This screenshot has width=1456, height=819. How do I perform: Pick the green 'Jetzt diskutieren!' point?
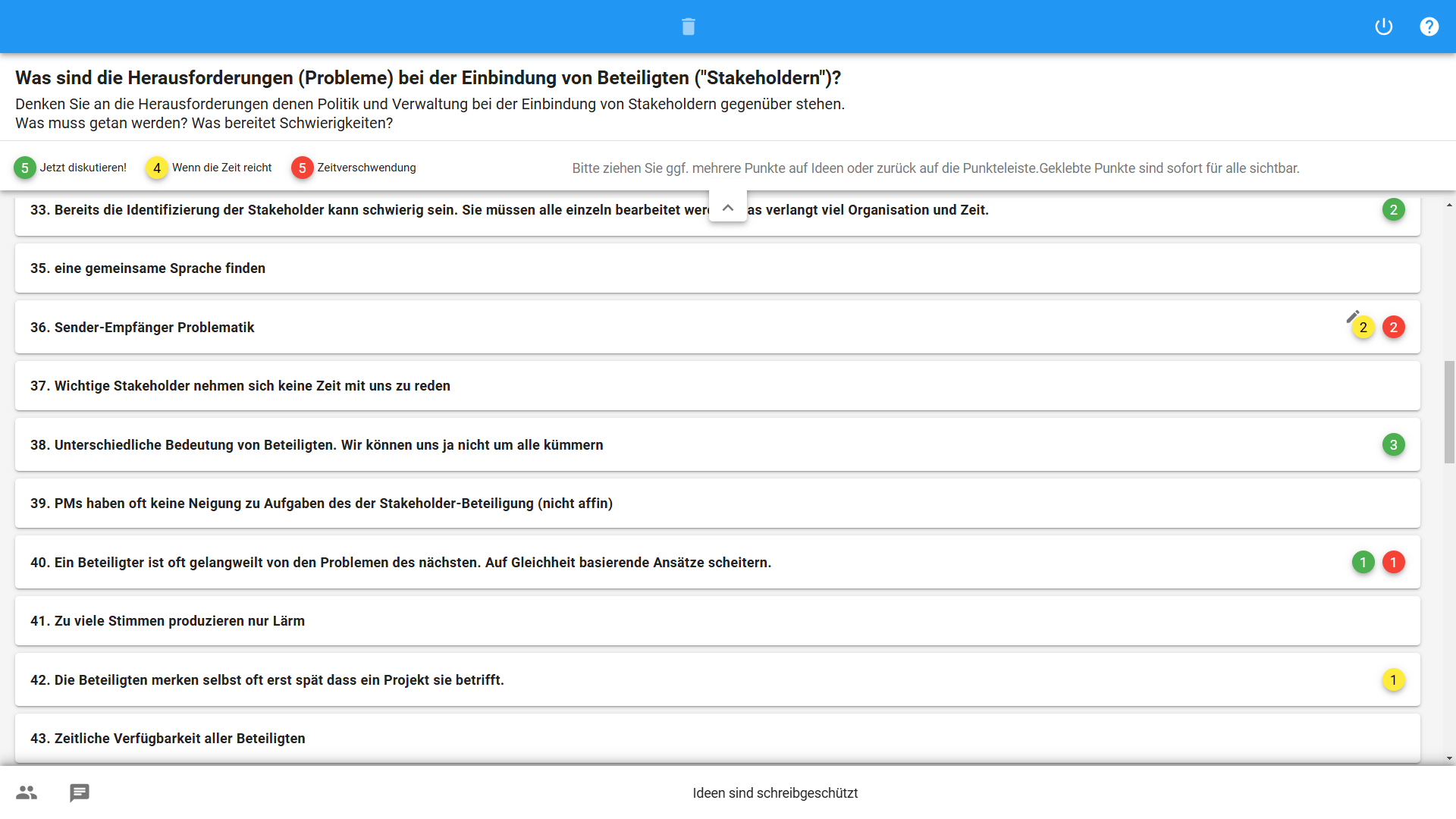click(x=25, y=168)
